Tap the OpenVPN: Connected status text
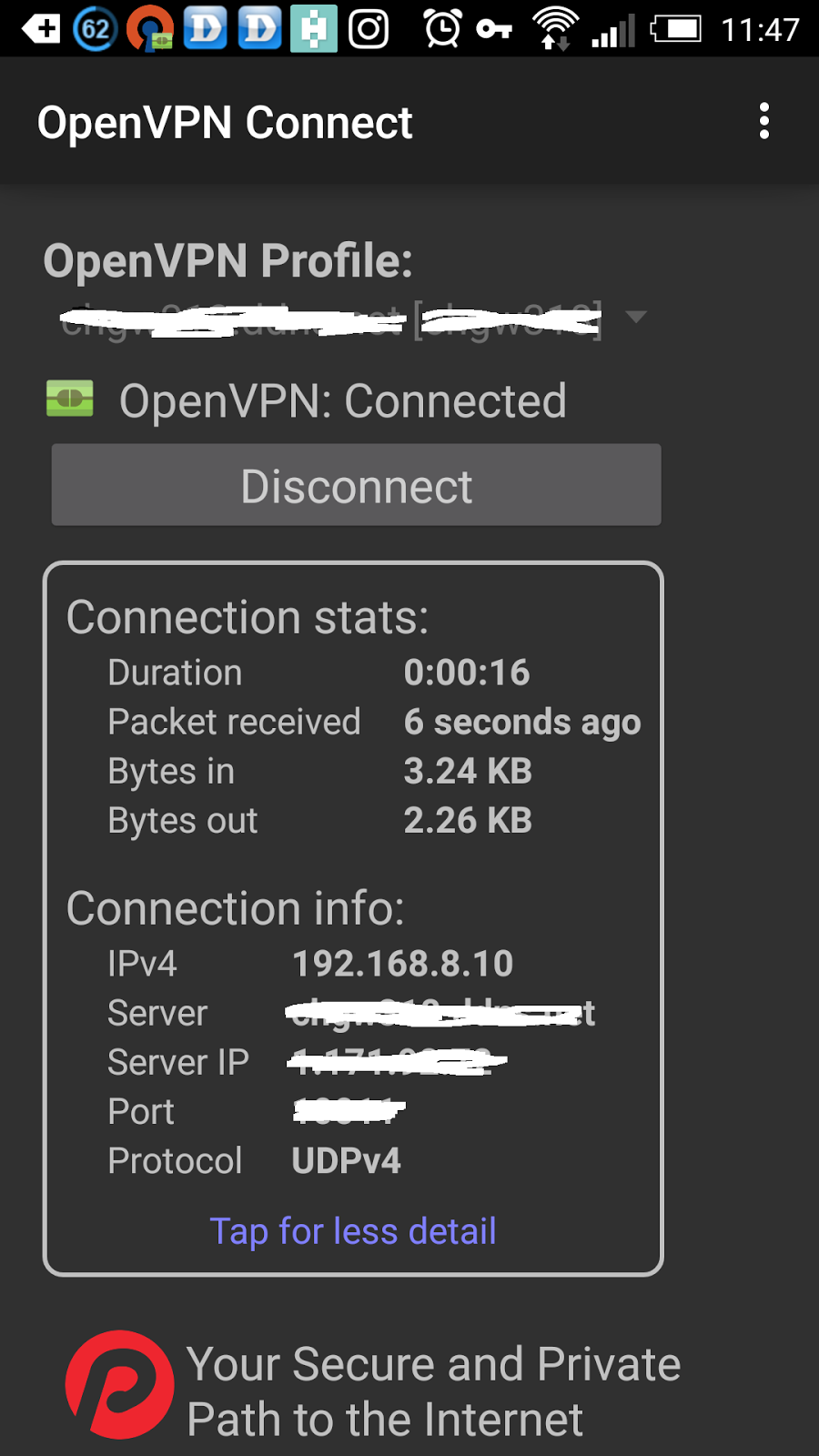Screen dimensions: 819x1456 point(343,401)
